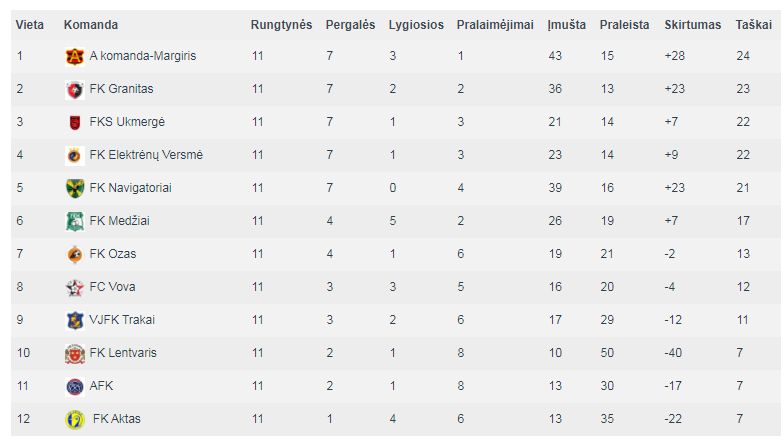
Task: Click the FK Lentvaris crest icon
Action: click(75, 353)
